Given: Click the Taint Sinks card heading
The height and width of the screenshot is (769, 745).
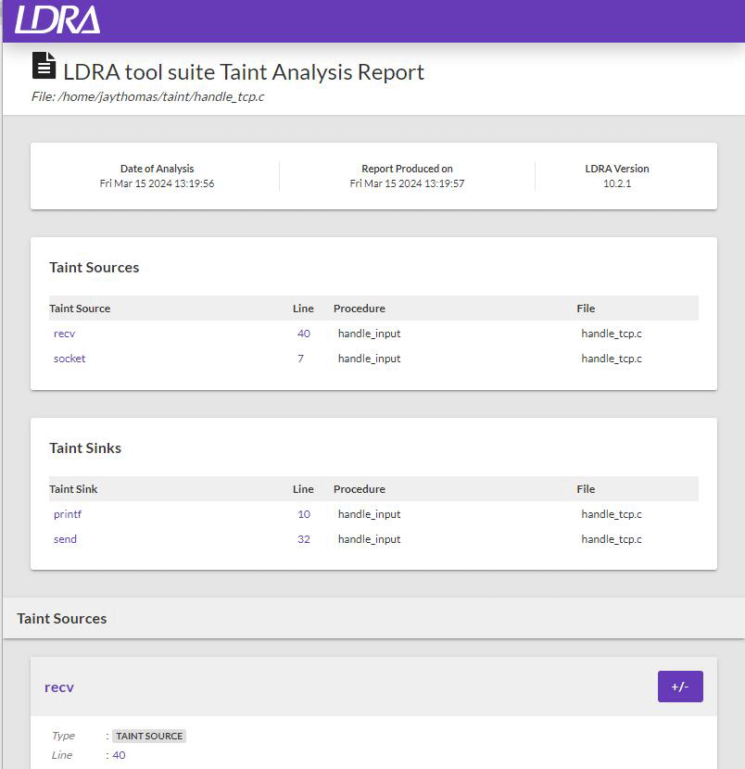Looking at the screenshot, I should click(x=85, y=448).
